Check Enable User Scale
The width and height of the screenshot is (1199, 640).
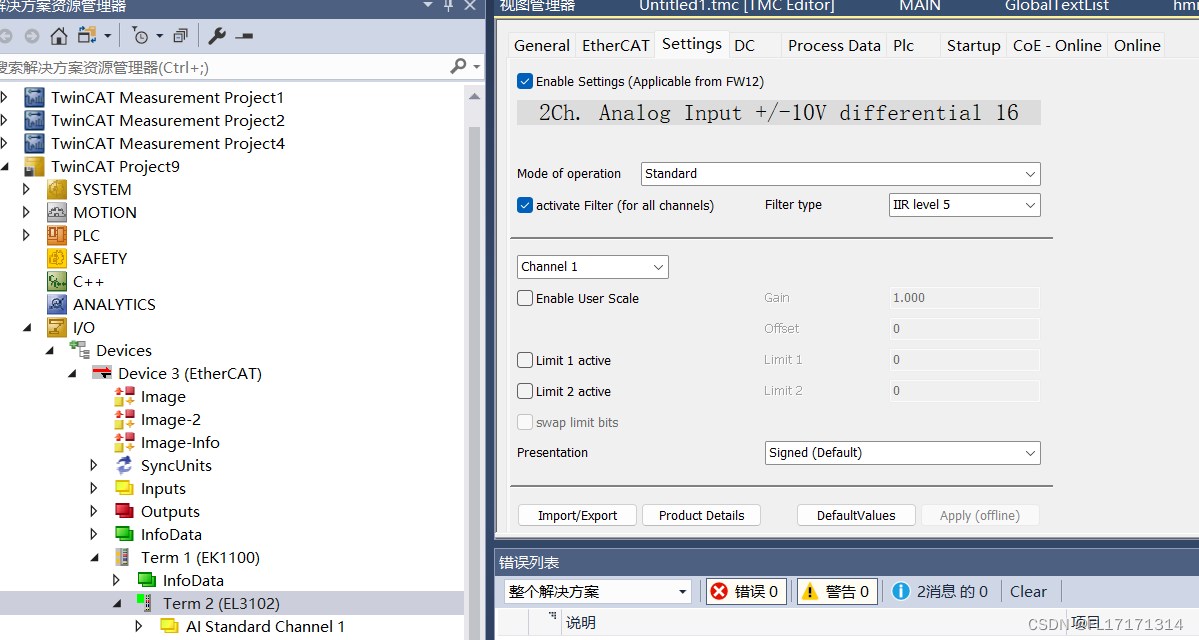coord(525,298)
